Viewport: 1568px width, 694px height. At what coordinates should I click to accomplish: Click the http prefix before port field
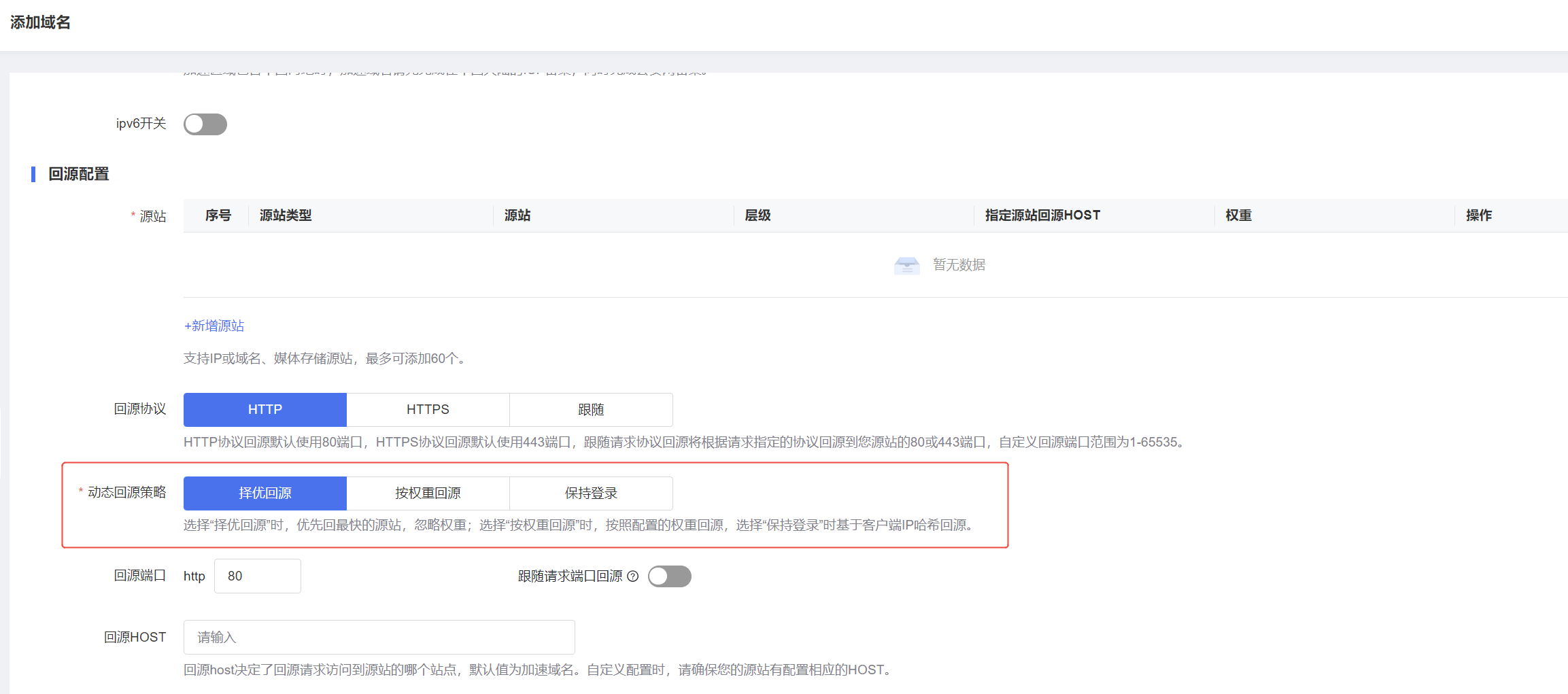pos(194,576)
